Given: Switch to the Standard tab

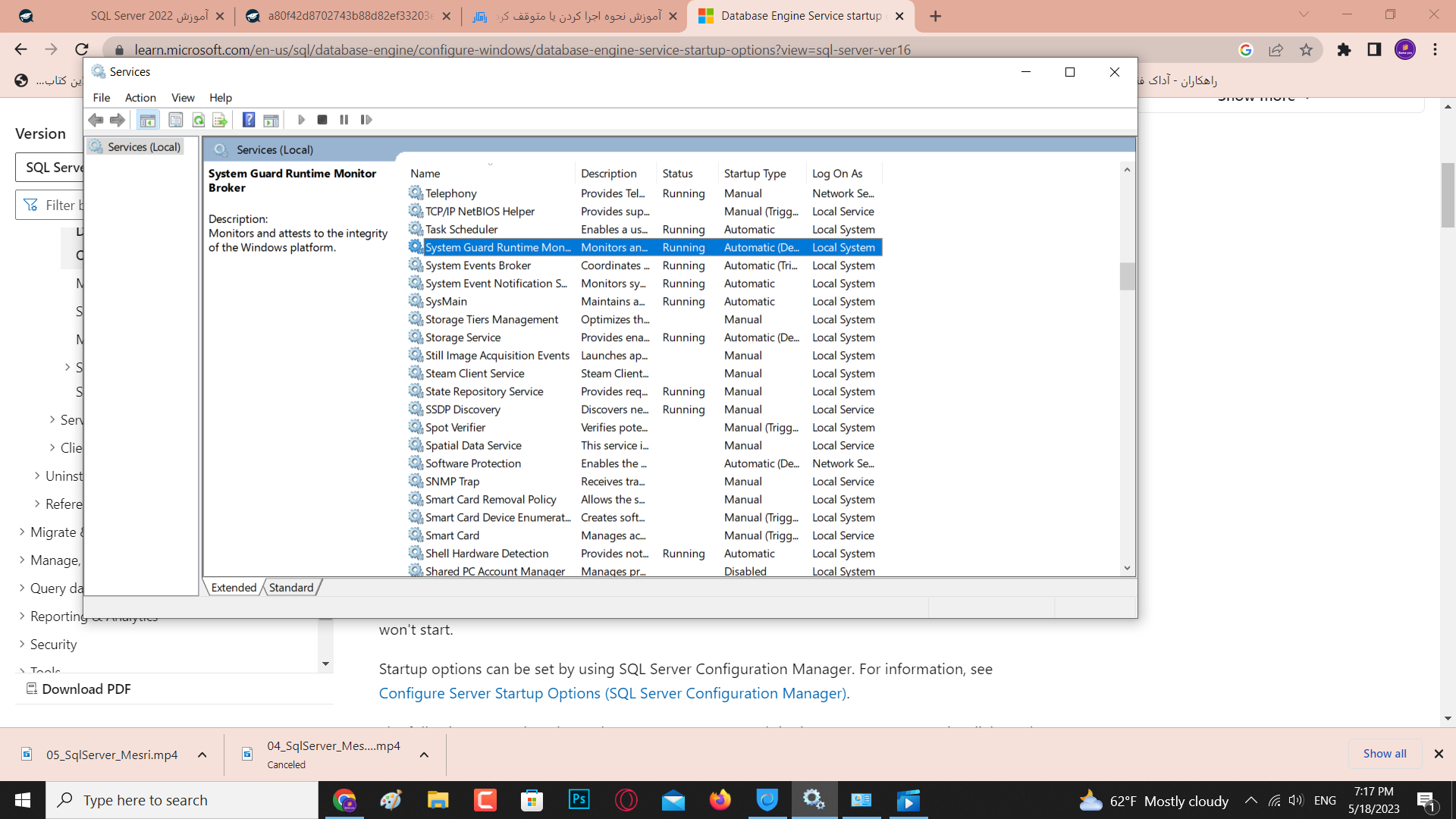Looking at the screenshot, I should [x=291, y=588].
